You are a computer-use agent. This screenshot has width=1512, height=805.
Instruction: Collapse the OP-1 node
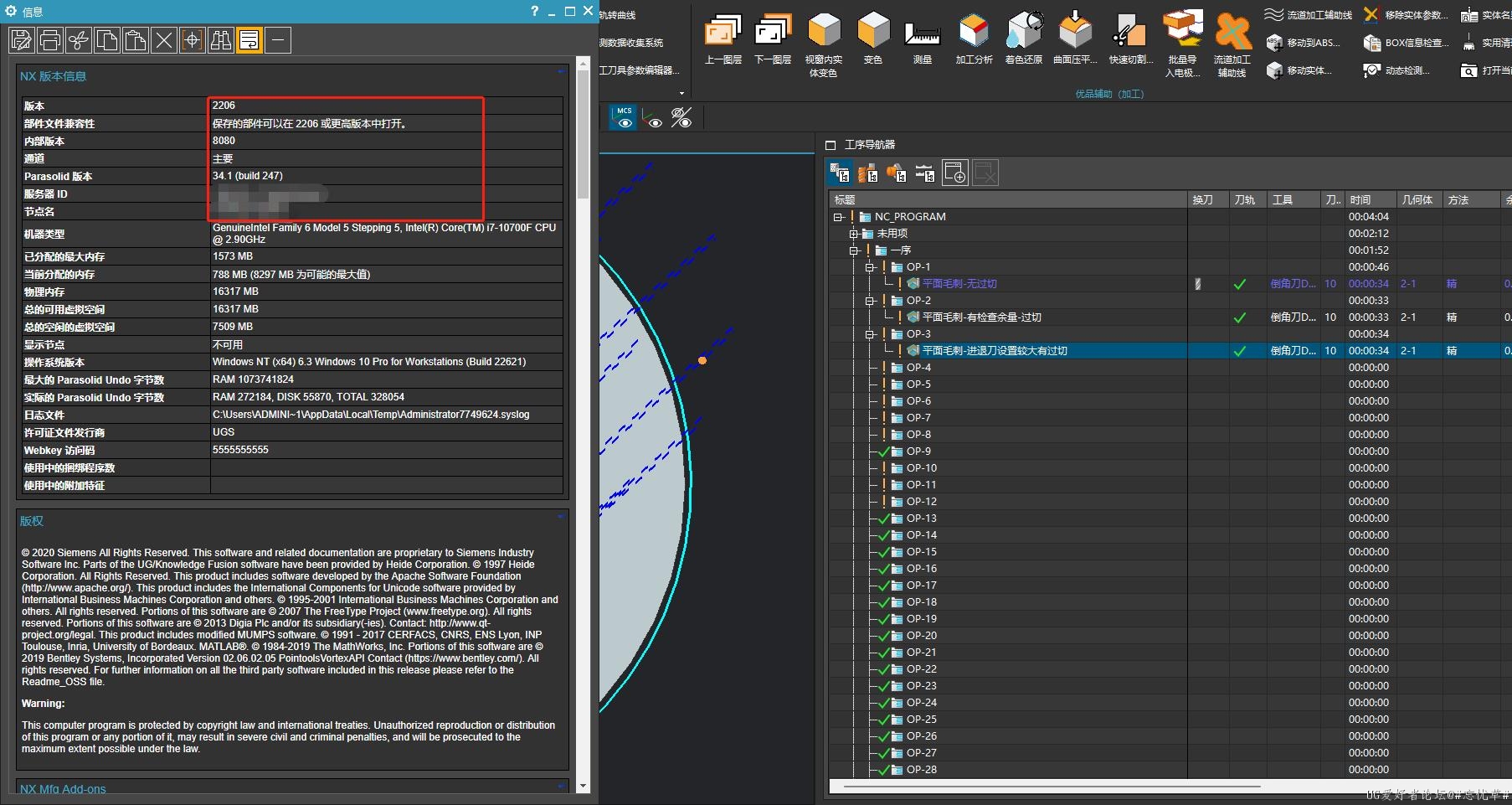coord(870,267)
